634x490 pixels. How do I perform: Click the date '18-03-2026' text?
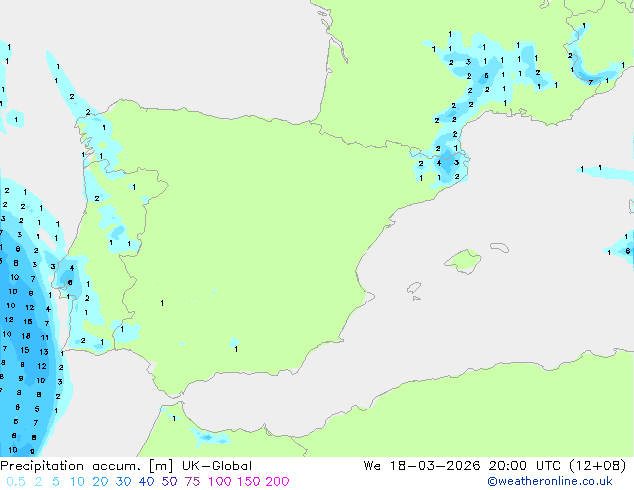(x=435, y=466)
